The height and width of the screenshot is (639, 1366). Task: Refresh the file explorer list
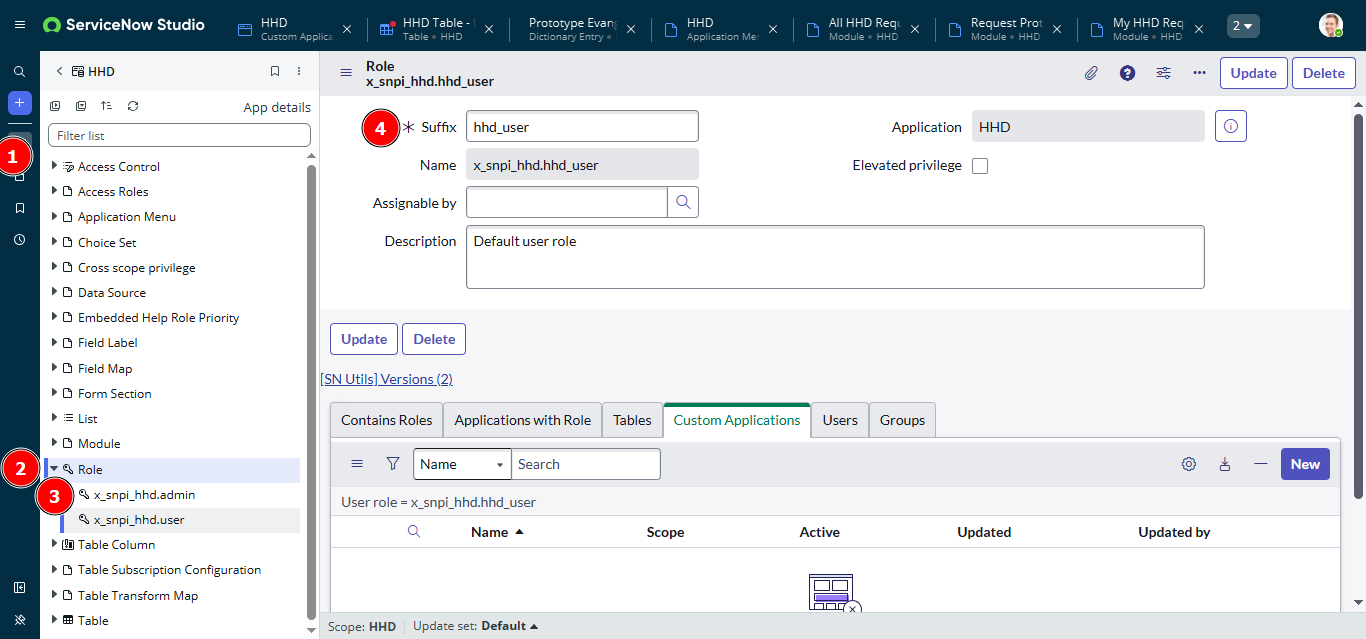click(133, 106)
